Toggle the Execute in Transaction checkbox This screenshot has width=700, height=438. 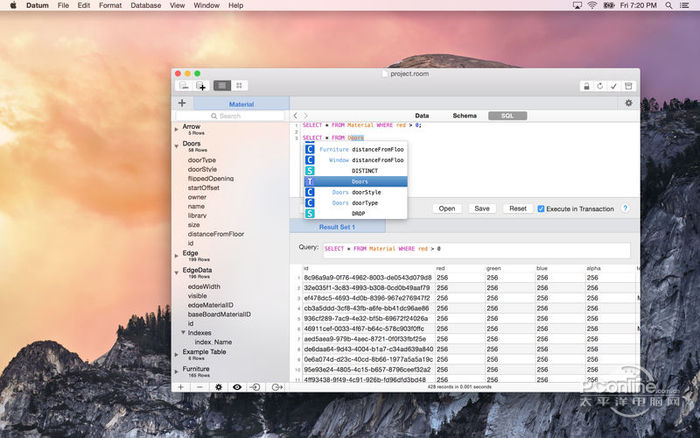point(541,209)
